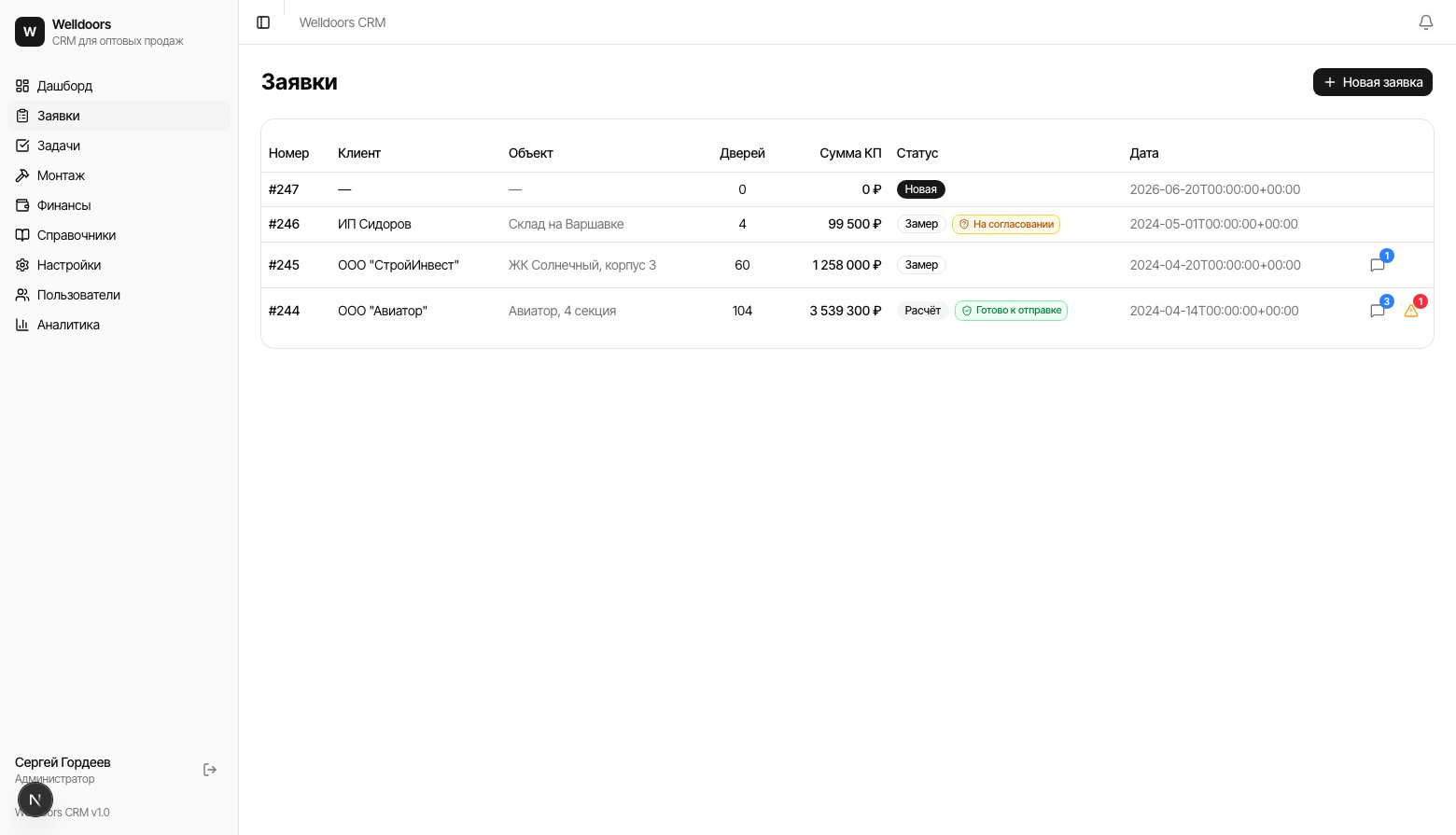This screenshot has width=1456, height=835.
Task: Click the Задачи checkmark icon
Action: pyautogui.click(x=22, y=146)
